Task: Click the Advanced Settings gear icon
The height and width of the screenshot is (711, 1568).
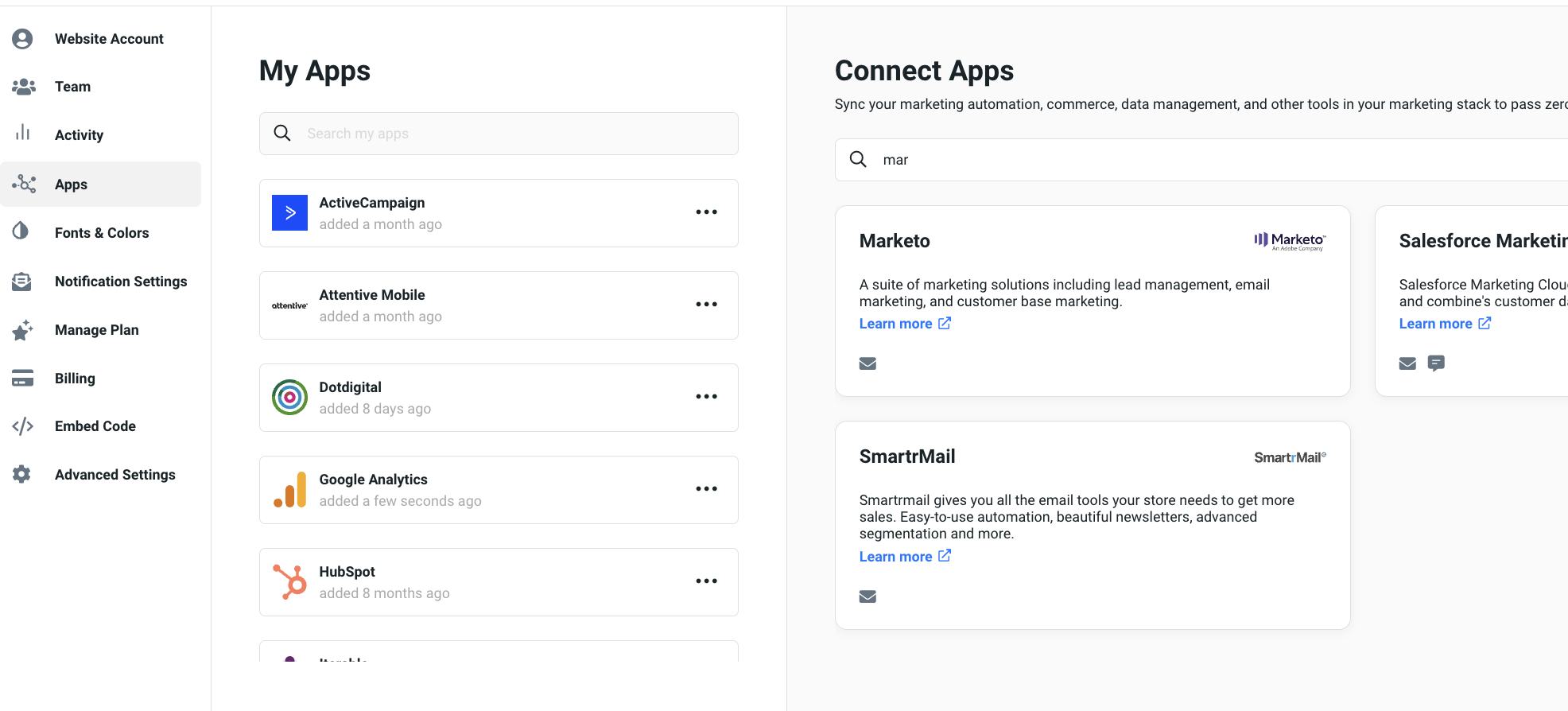Action: click(22, 475)
